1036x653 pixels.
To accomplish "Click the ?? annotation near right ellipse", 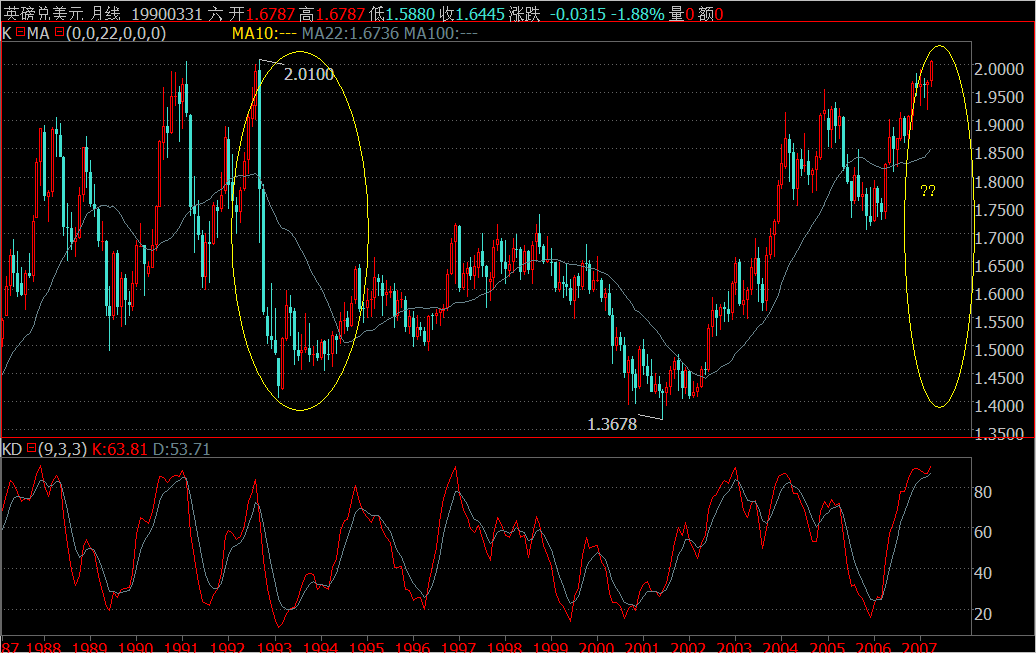I will pos(928,190).
